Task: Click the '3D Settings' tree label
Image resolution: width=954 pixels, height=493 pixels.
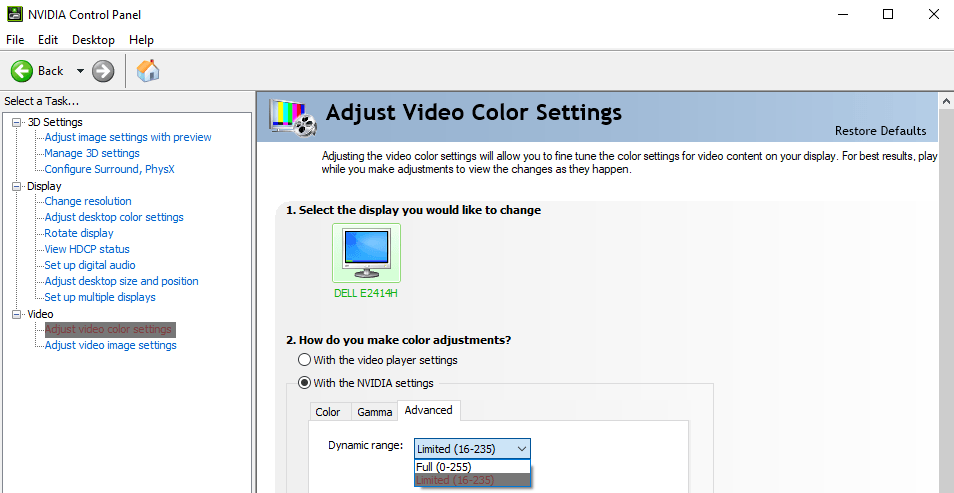Action: pyautogui.click(x=55, y=122)
